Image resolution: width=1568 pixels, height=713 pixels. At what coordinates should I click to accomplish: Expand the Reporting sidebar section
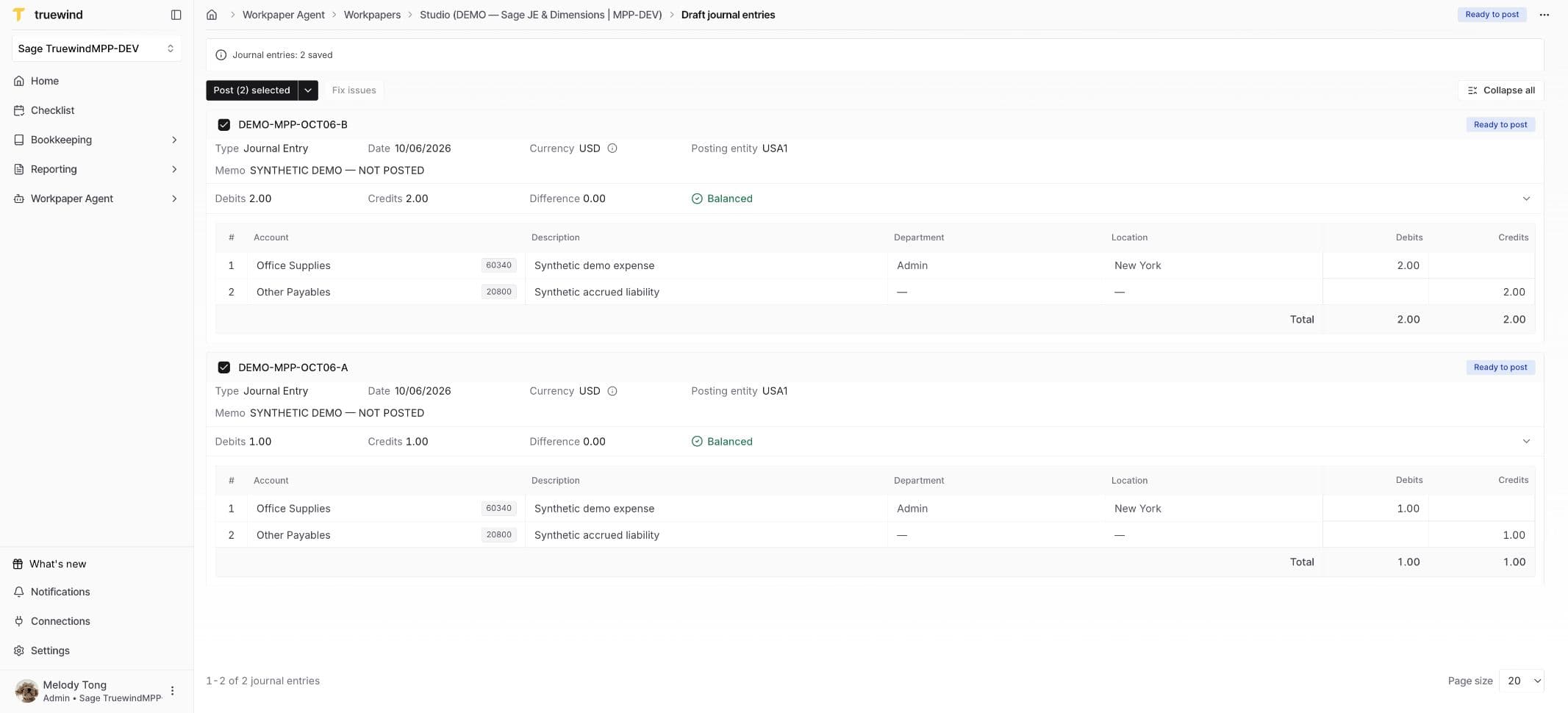coord(96,169)
